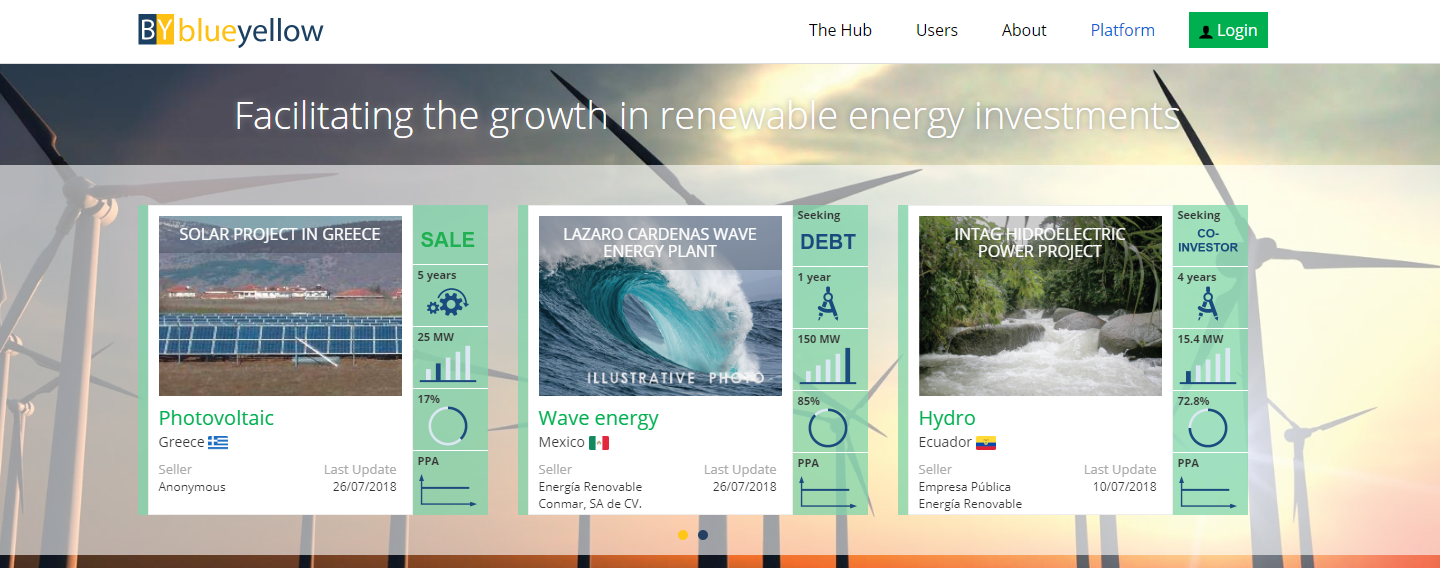Open The Hub menu item
1440x568 pixels.
click(840, 30)
